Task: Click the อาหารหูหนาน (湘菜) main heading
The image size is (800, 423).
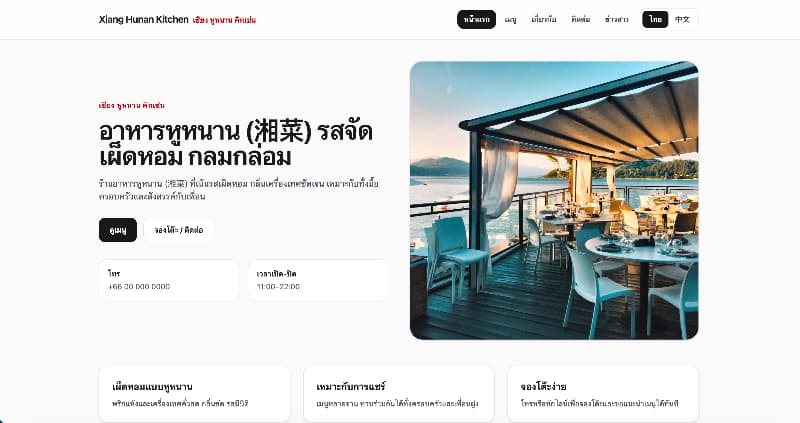Action: (x=236, y=144)
